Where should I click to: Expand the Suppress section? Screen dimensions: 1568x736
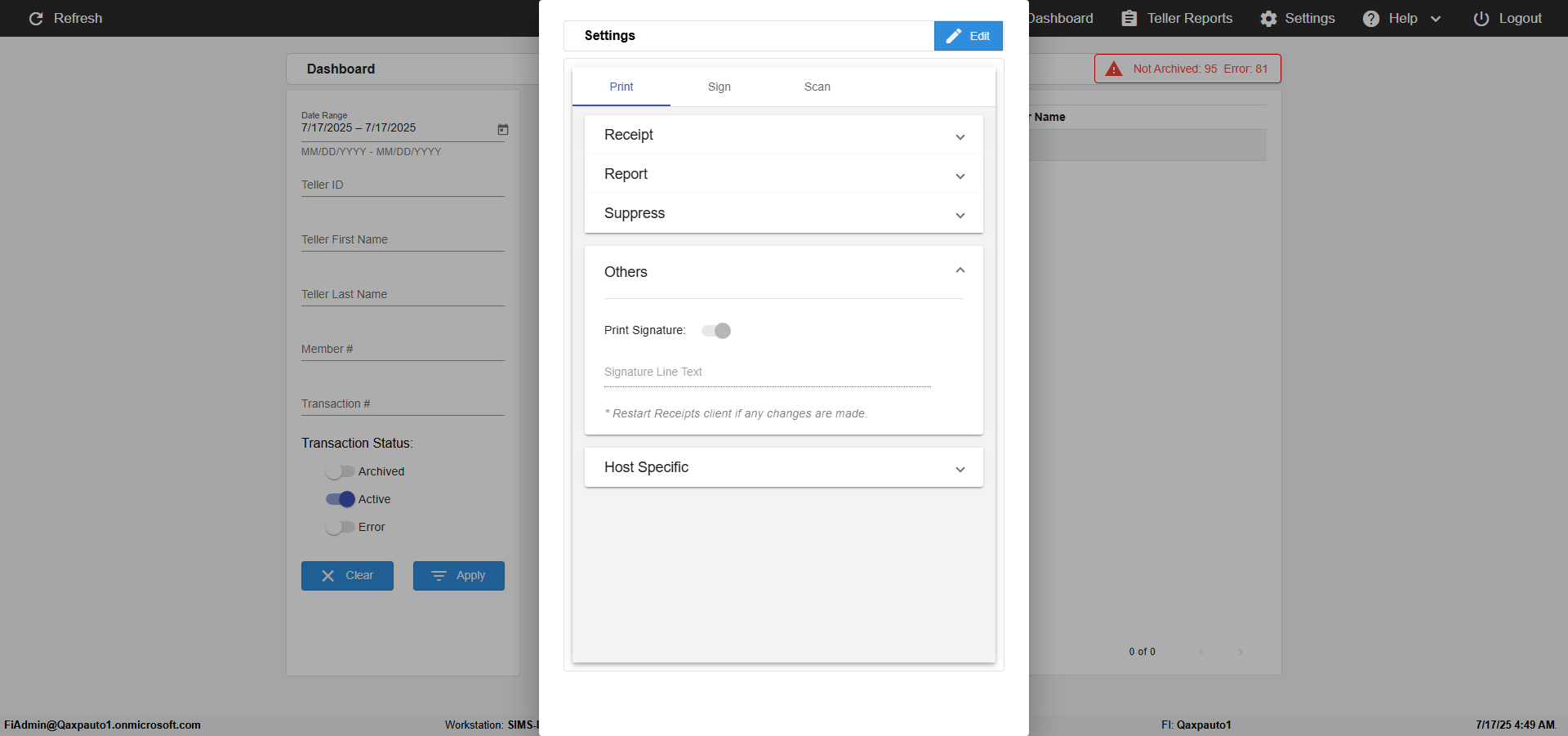(784, 213)
